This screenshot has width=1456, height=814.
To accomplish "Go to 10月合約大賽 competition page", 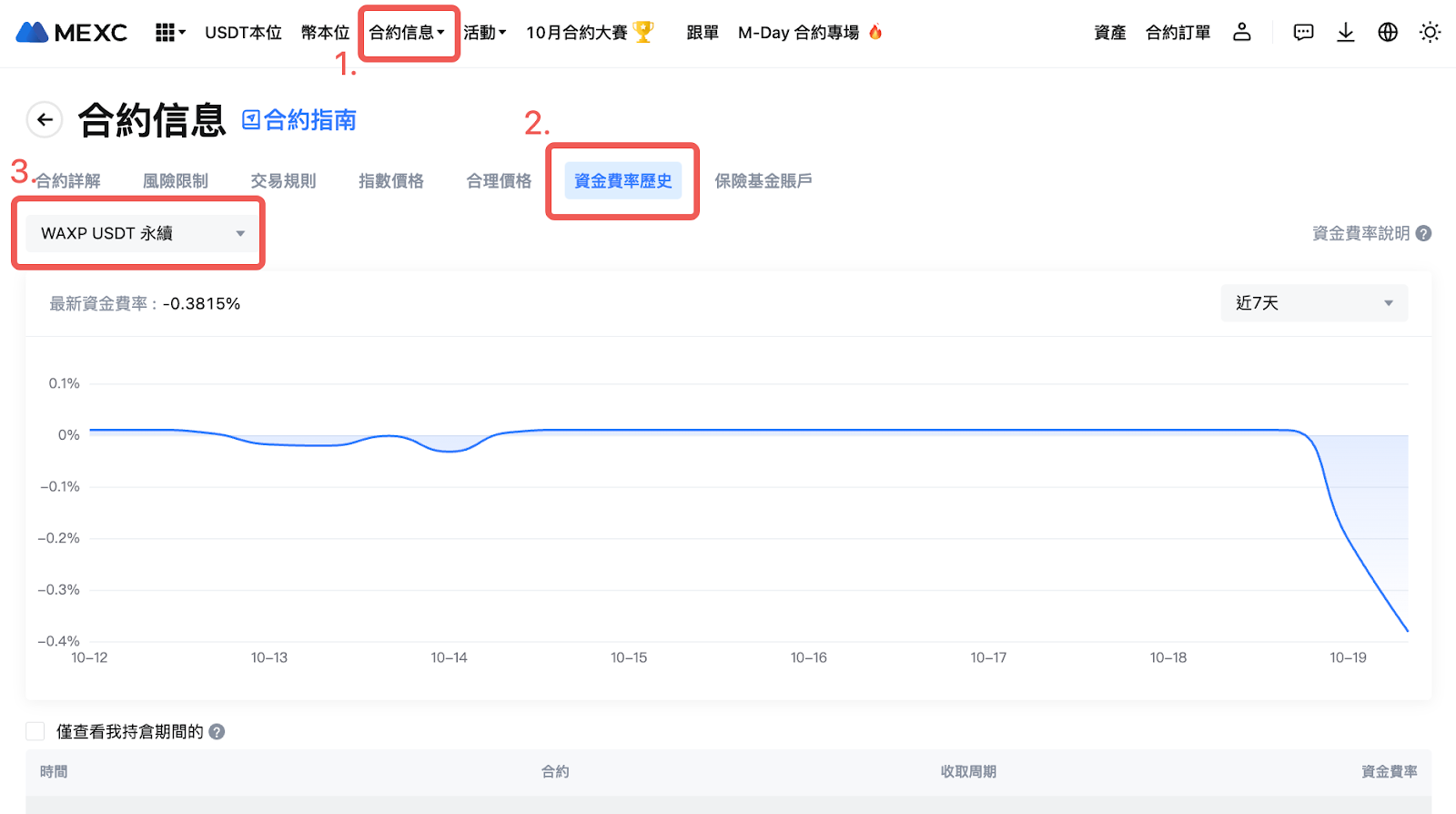I will click(x=589, y=33).
